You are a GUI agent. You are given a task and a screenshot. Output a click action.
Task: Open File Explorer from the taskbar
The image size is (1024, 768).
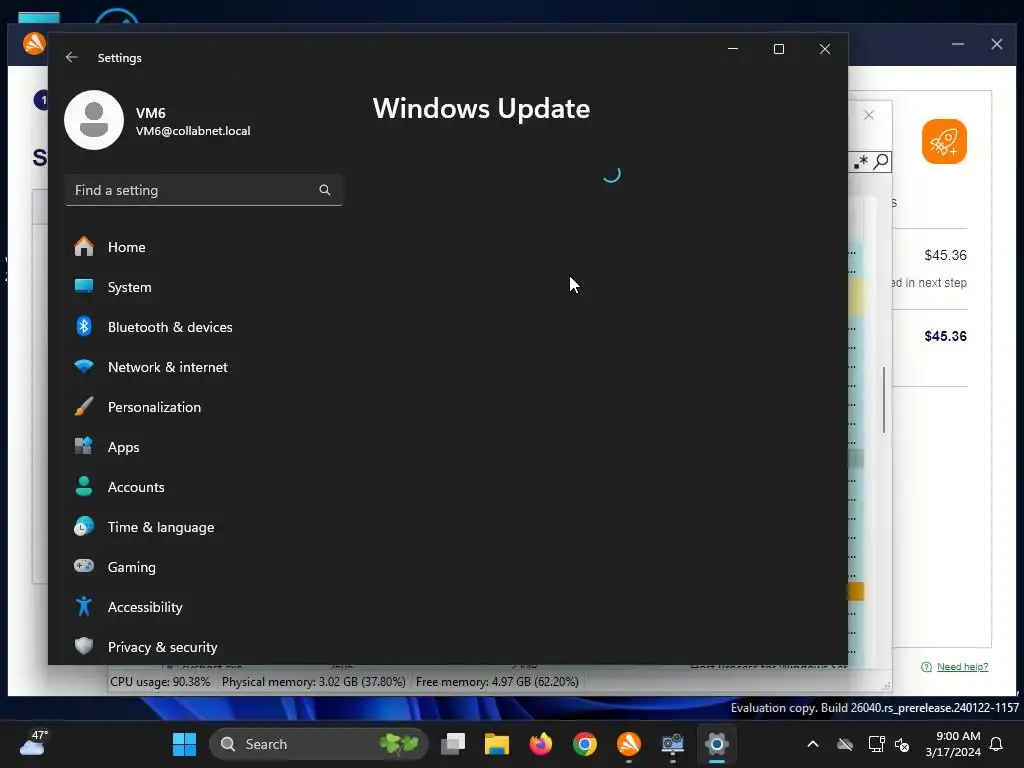pos(496,744)
